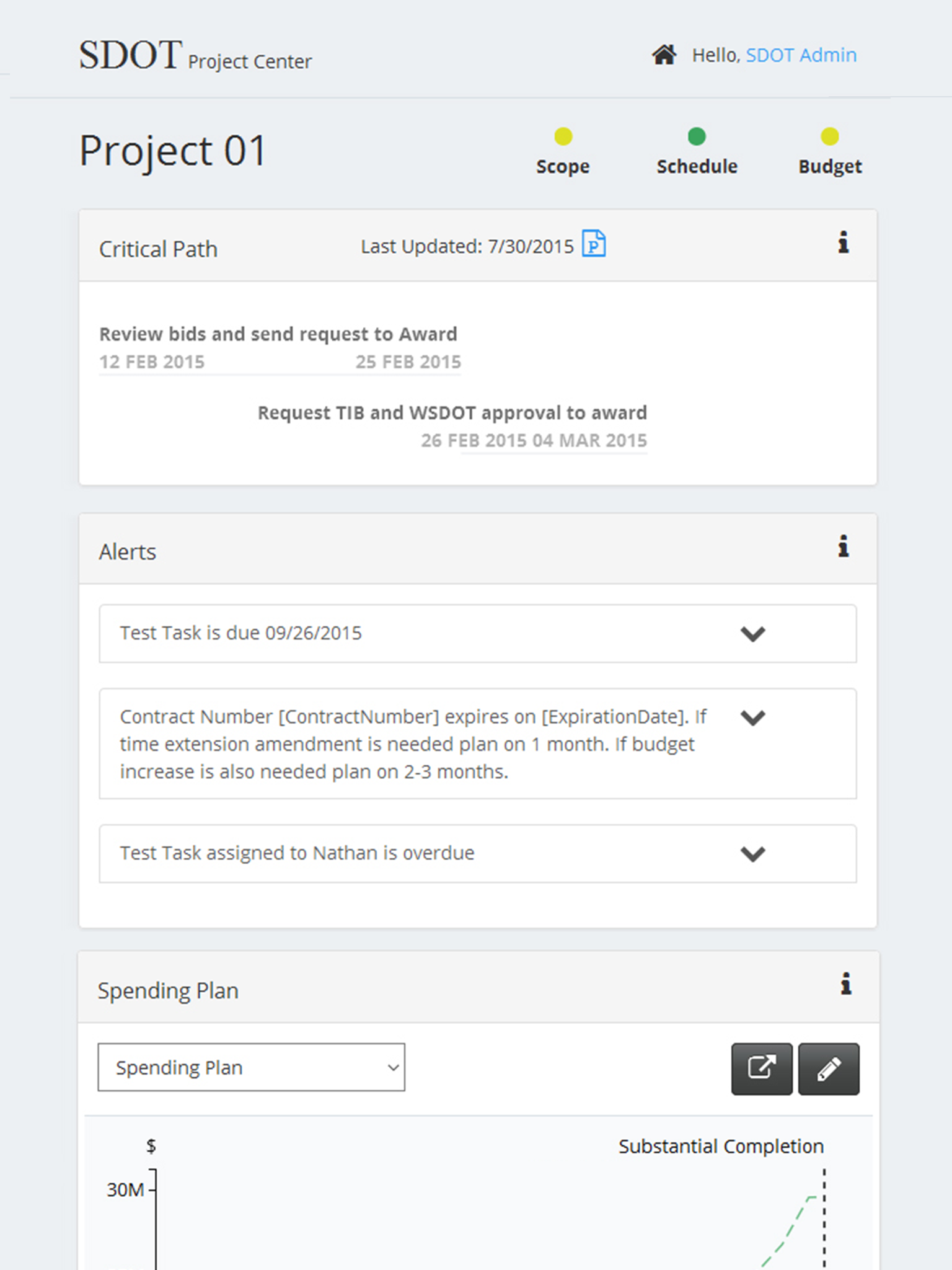Viewport: 952px width, 1270px height.
Task: Select Review bids and send request task
Action: (278, 334)
